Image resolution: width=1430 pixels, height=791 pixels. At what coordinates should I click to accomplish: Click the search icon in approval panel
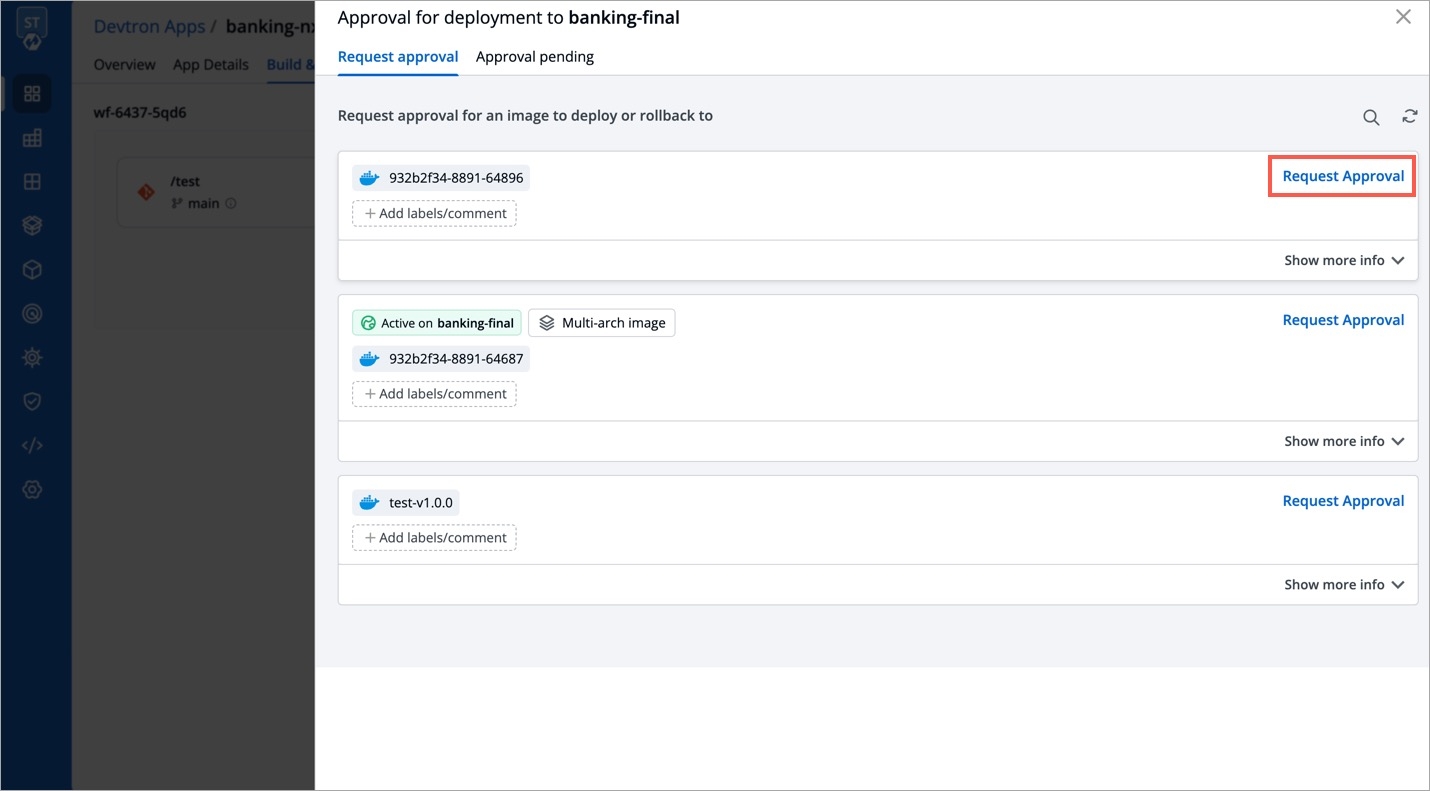1371,117
